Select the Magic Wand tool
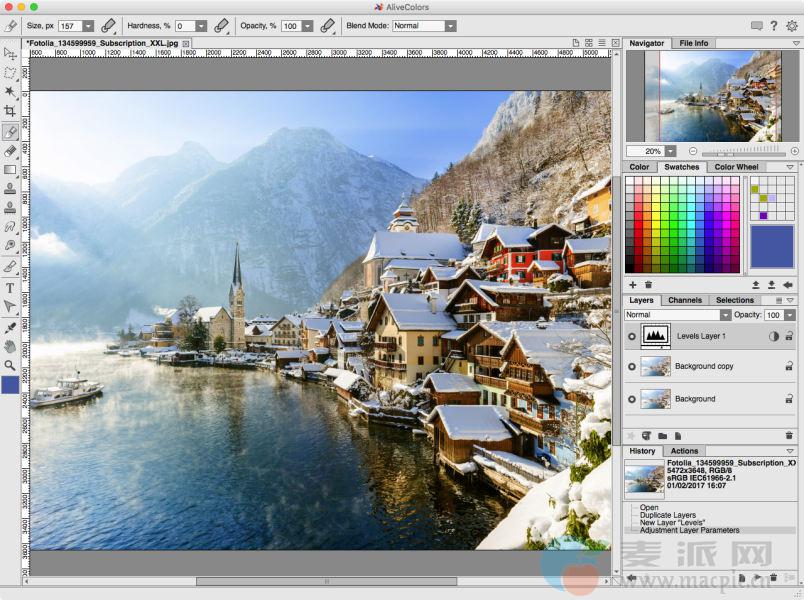Screen dimensions: 804x600 click(10, 91)
